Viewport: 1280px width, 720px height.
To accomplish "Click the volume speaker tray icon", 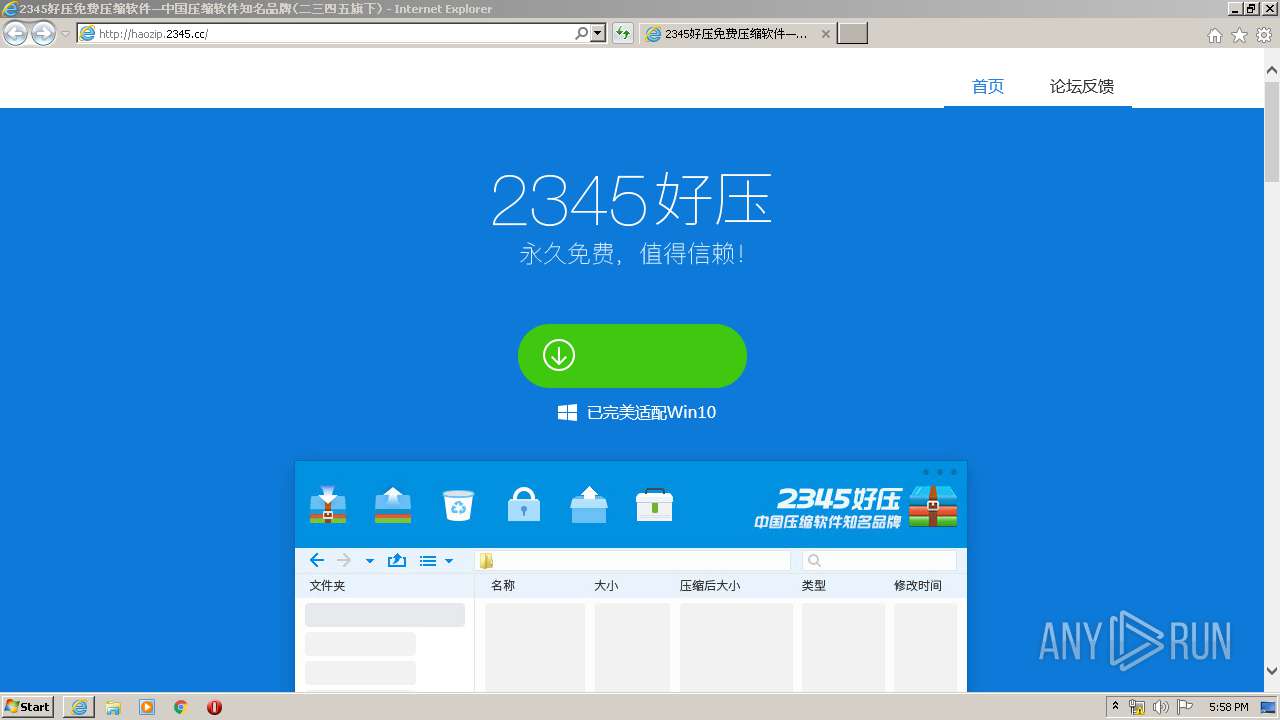I will point(1160,707).
